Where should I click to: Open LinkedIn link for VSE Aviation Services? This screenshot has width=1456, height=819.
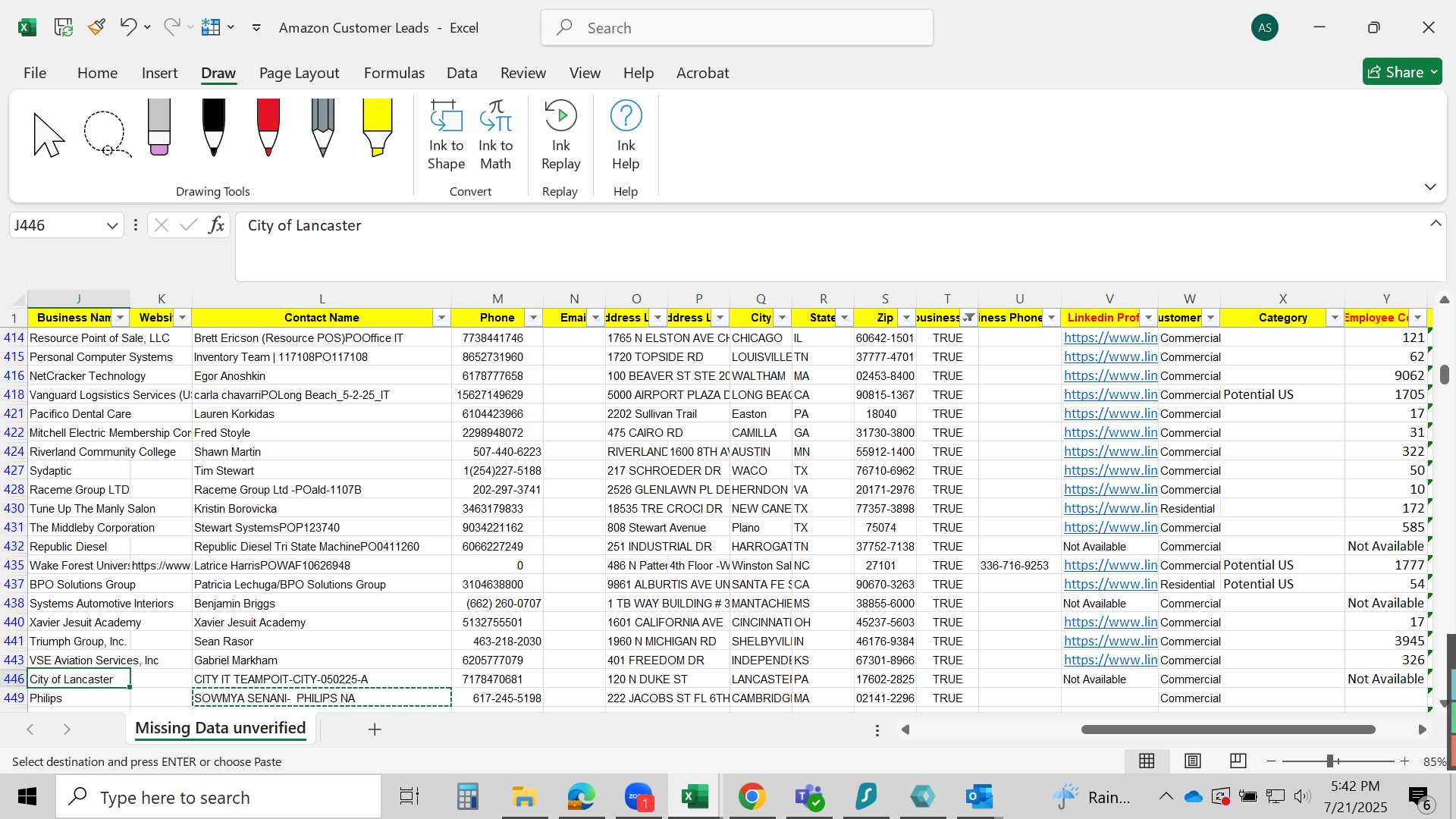tap(1110, 660)
